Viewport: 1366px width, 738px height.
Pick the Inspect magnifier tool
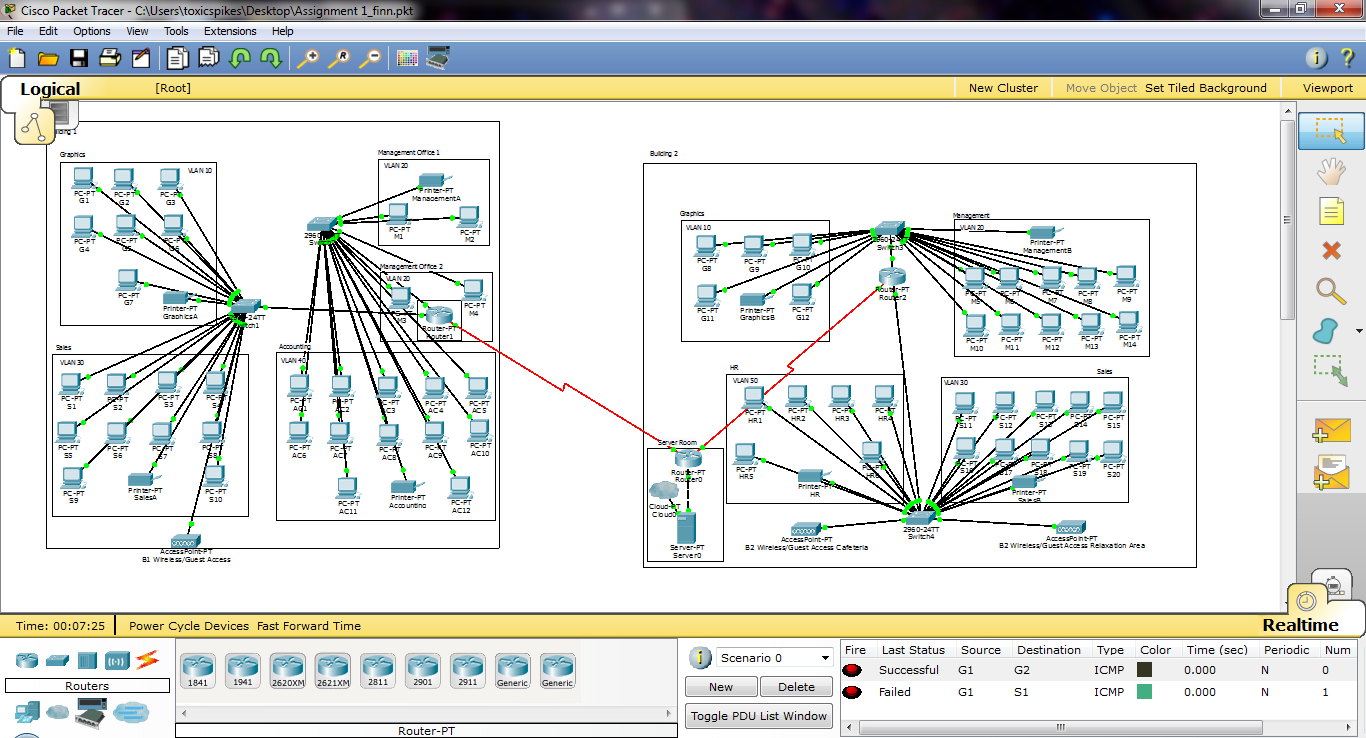pos(1331,291)
